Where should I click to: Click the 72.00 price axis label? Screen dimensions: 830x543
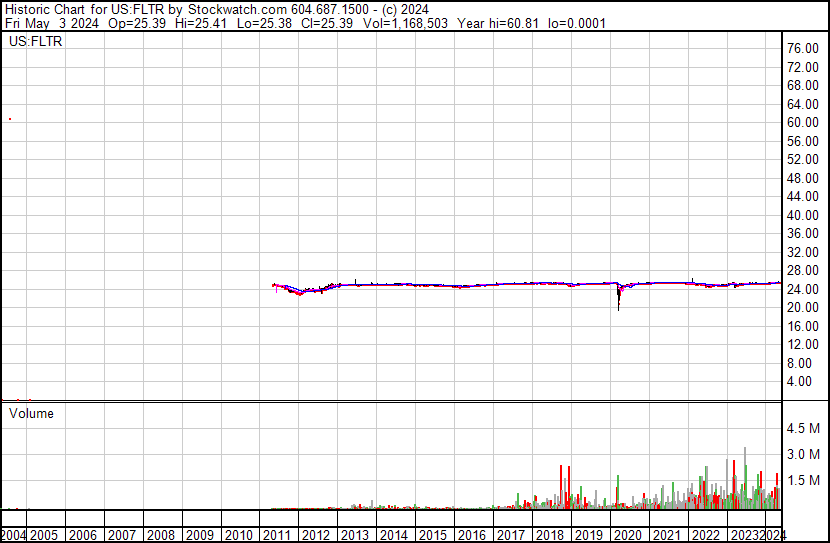pyautogui.click(x=803, y=67)
